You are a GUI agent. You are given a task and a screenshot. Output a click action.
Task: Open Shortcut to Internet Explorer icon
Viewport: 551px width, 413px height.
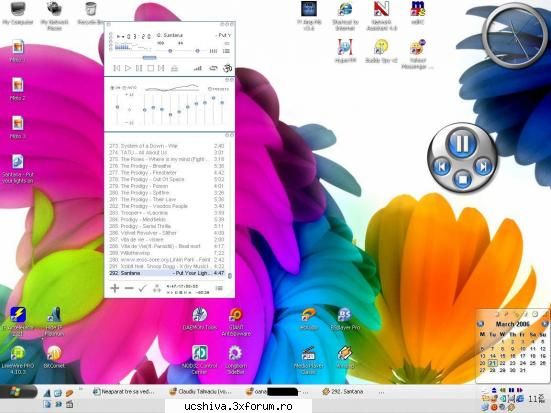coord(345,15)
